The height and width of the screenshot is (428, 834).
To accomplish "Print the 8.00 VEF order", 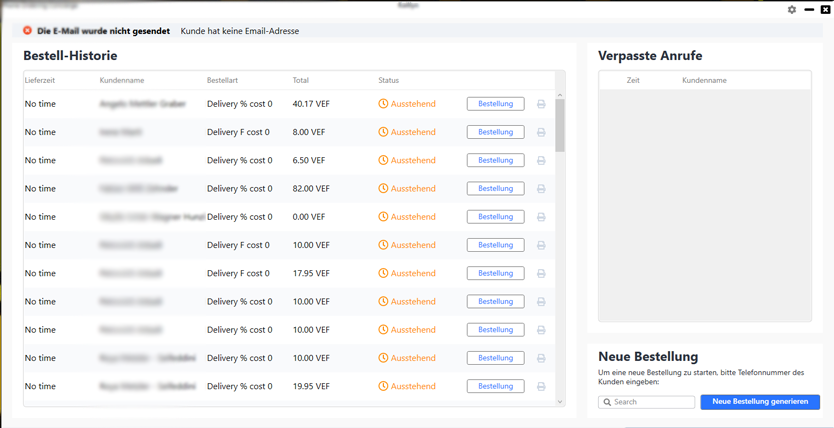I will tap(541, 132).
